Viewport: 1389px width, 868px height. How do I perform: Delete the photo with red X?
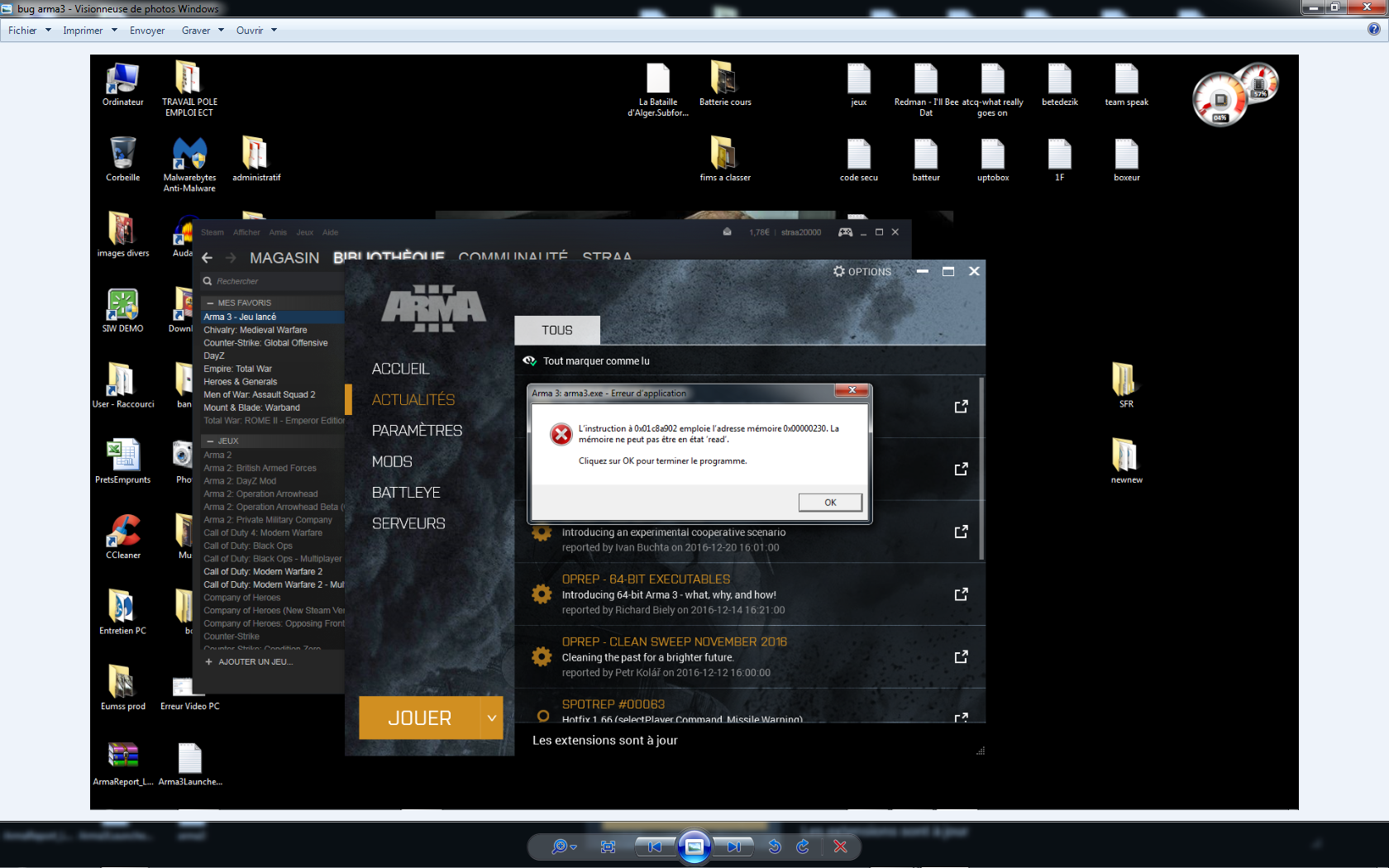tap(840, 847)
